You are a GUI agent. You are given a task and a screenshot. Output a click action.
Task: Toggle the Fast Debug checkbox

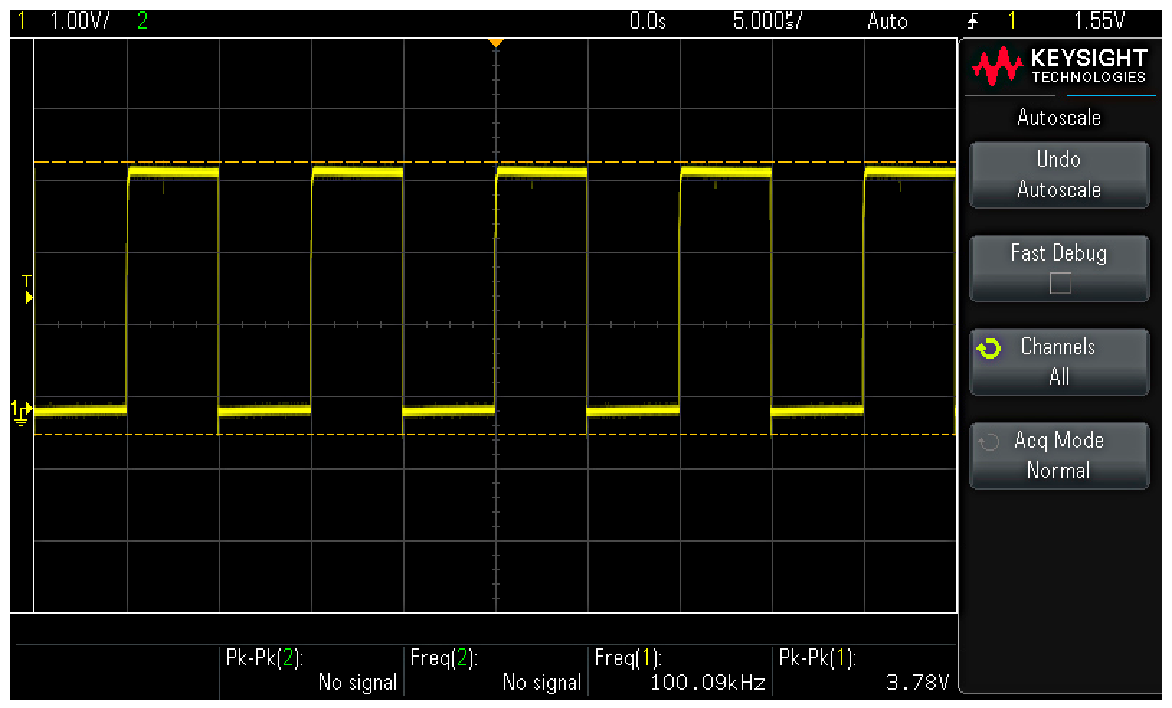click(x=1059, y=283)
